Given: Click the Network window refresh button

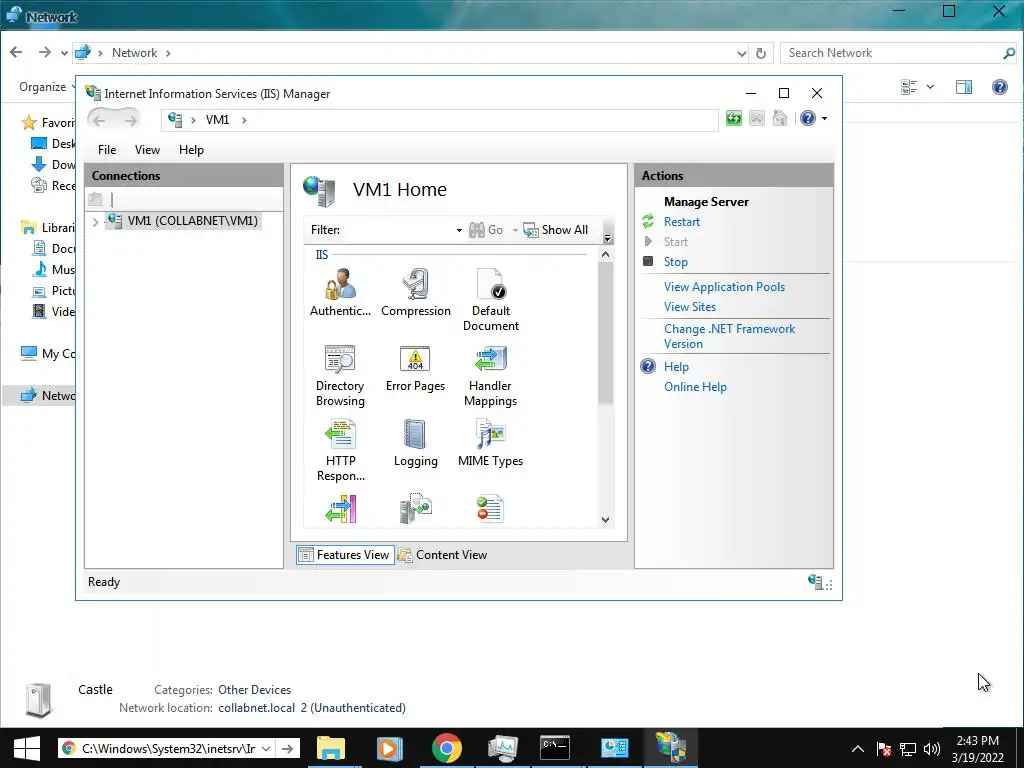Looking at the screenshot, I should pyautogui.click(x=761, y=54).
